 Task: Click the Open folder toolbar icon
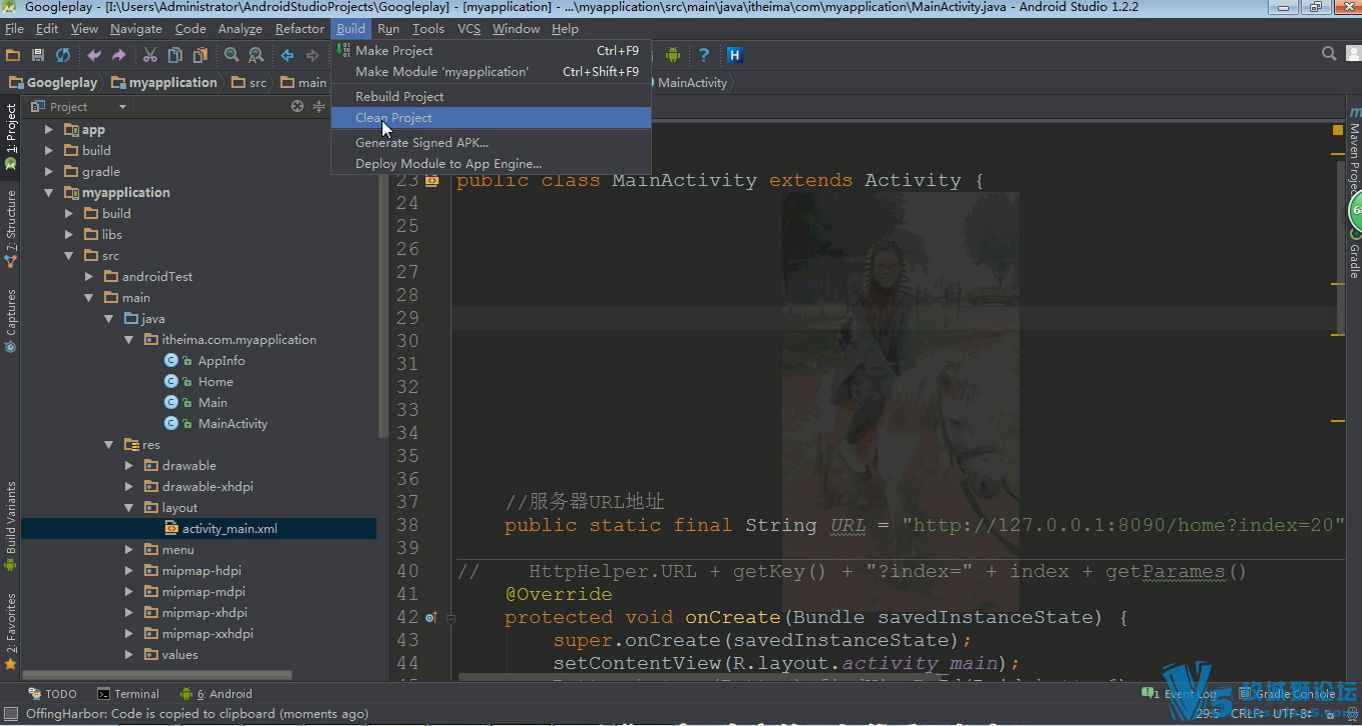(13, 55)
